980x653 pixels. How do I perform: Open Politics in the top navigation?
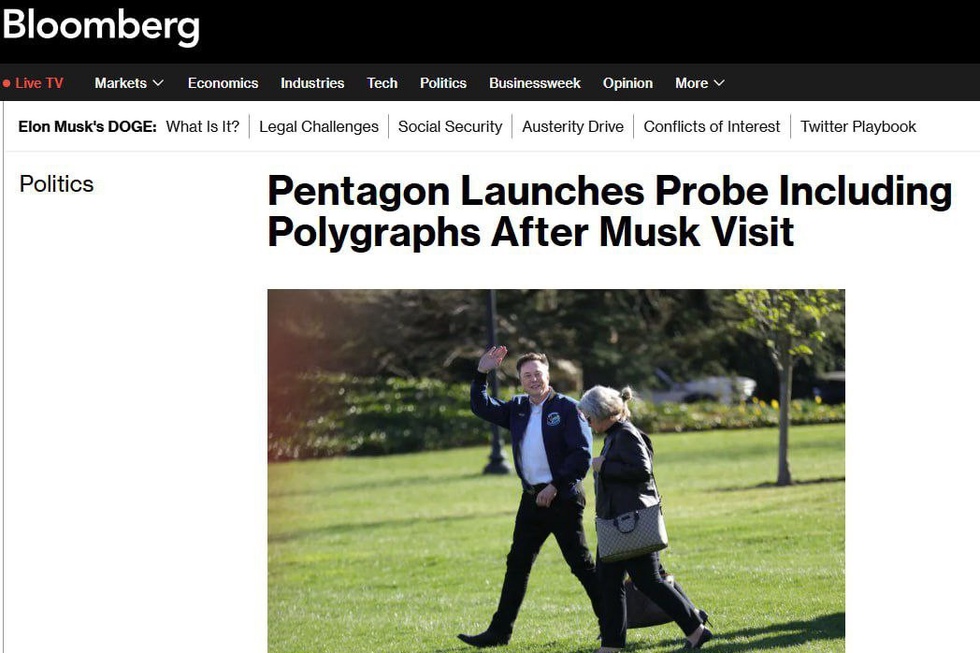[443, 83]
